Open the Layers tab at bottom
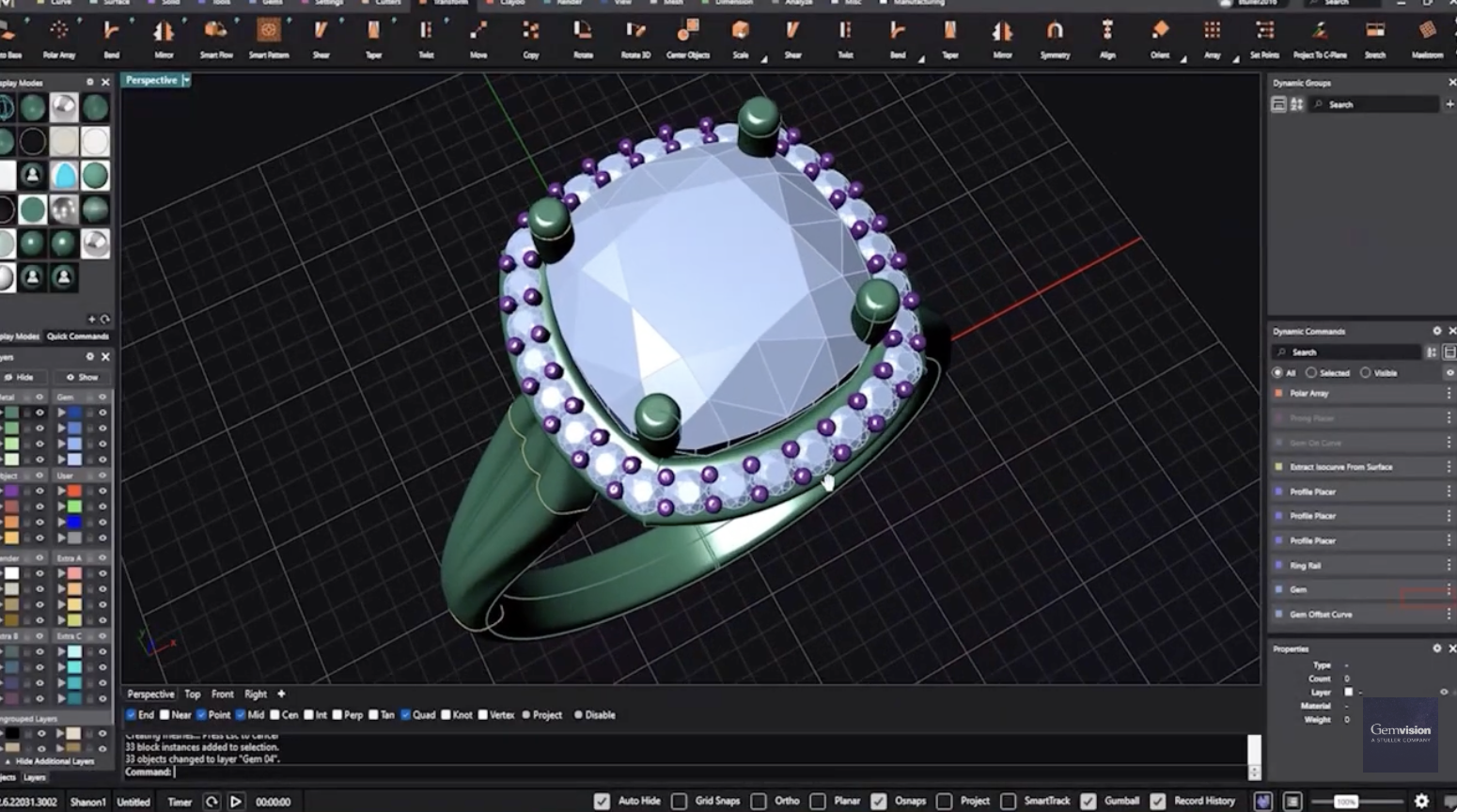 pos(35,777)
